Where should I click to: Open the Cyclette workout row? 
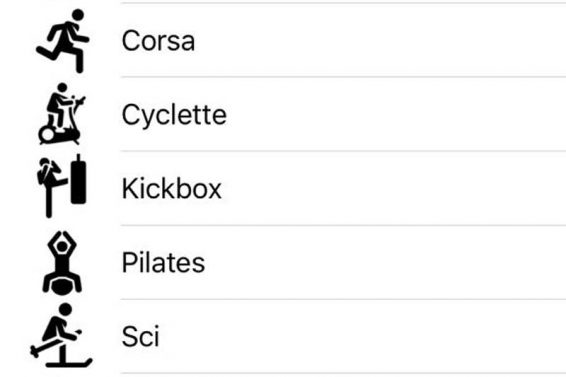click(283, 114)
